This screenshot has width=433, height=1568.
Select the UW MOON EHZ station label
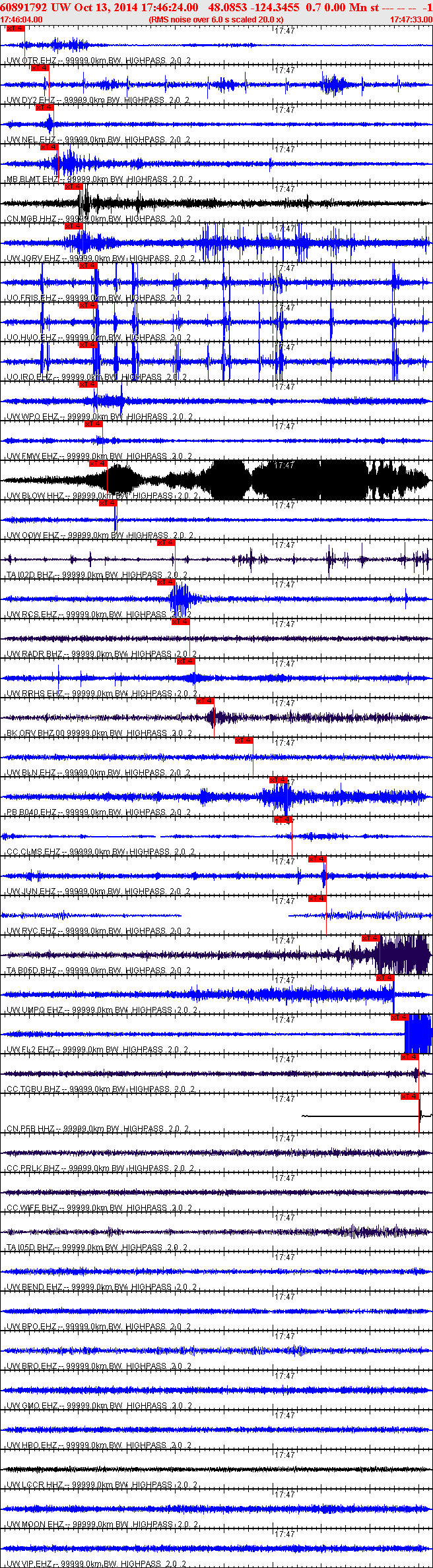point(34,1524)
